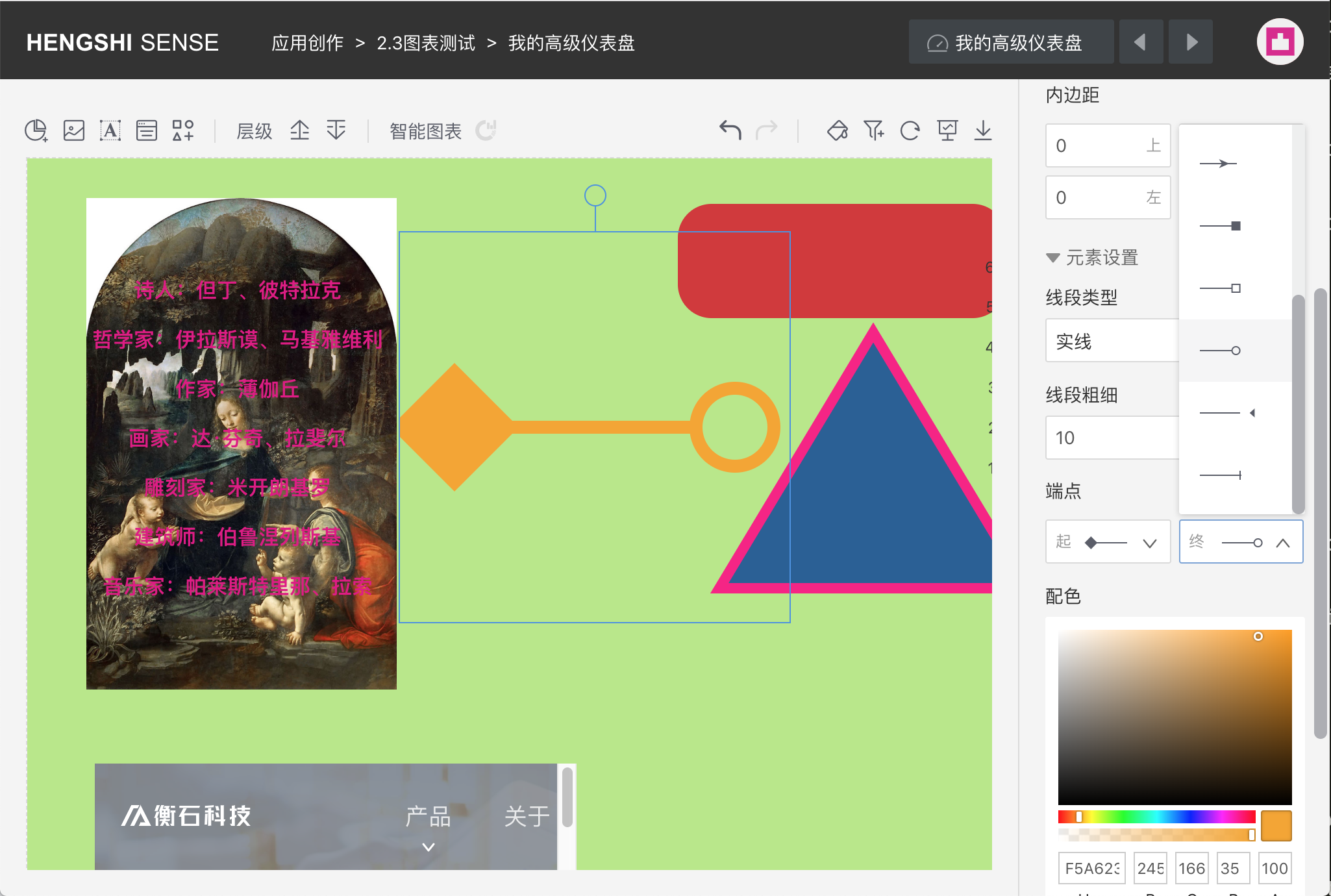
Task: Click the endpoint style list scrollbar
Action: [x=1298, y=404]
